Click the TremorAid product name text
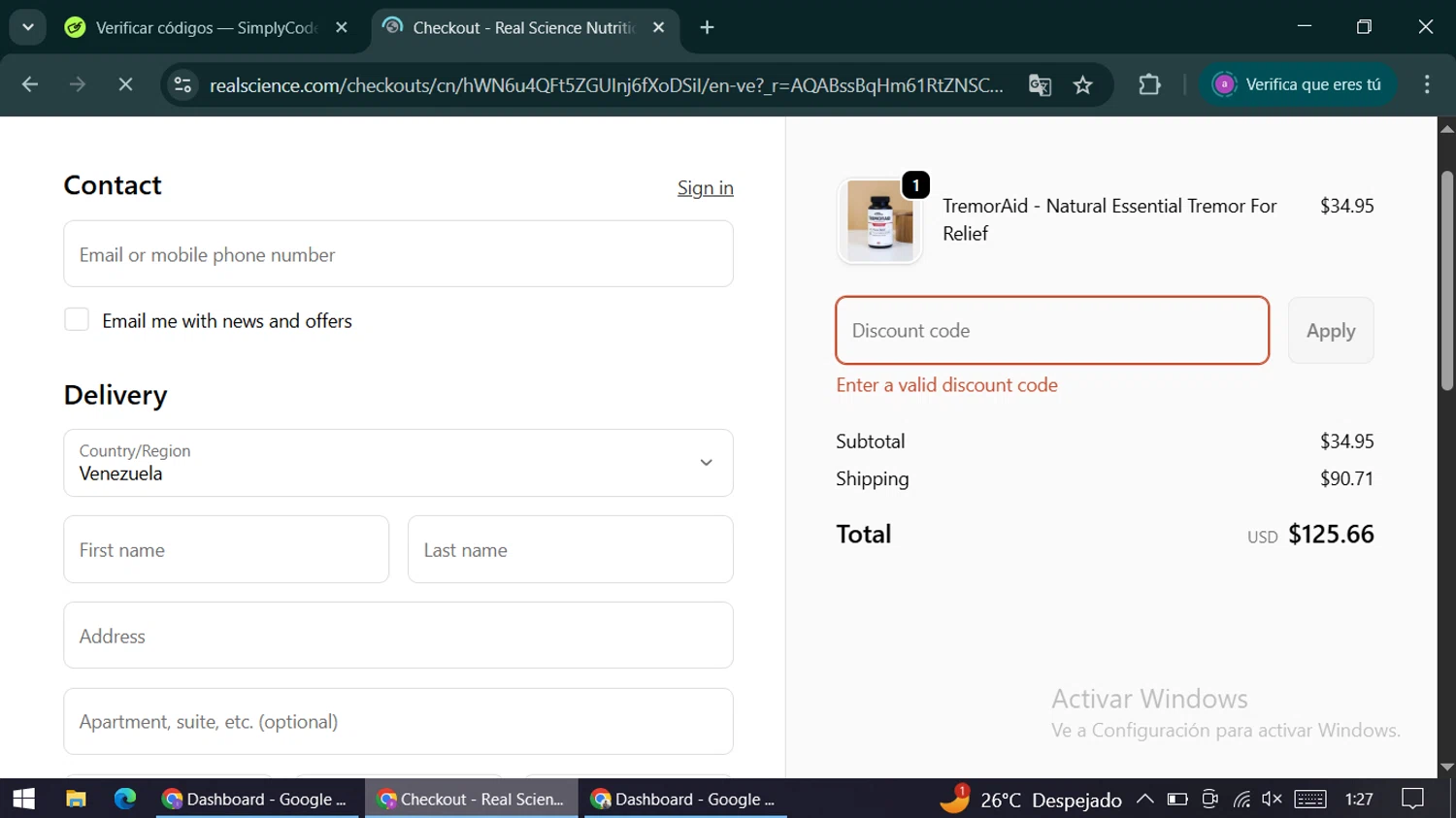The image size is (1456, 818). click(x=1109, y=219)
